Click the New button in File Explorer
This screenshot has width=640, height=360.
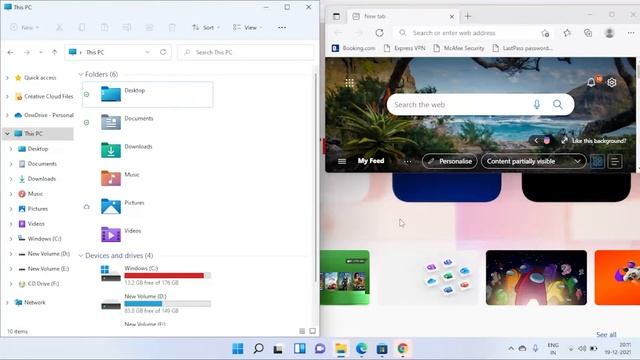pos(24,28)
